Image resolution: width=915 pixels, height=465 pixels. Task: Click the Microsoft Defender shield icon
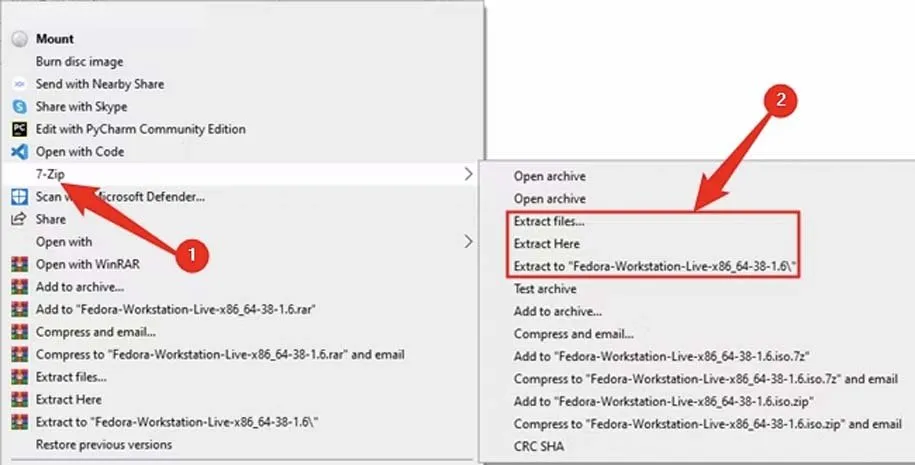tap(19, 197)
